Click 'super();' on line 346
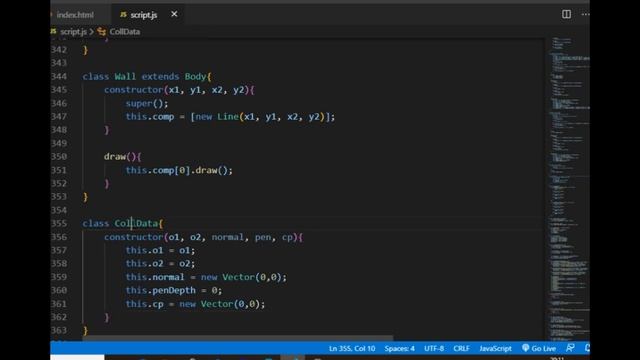 pos(147,103)
